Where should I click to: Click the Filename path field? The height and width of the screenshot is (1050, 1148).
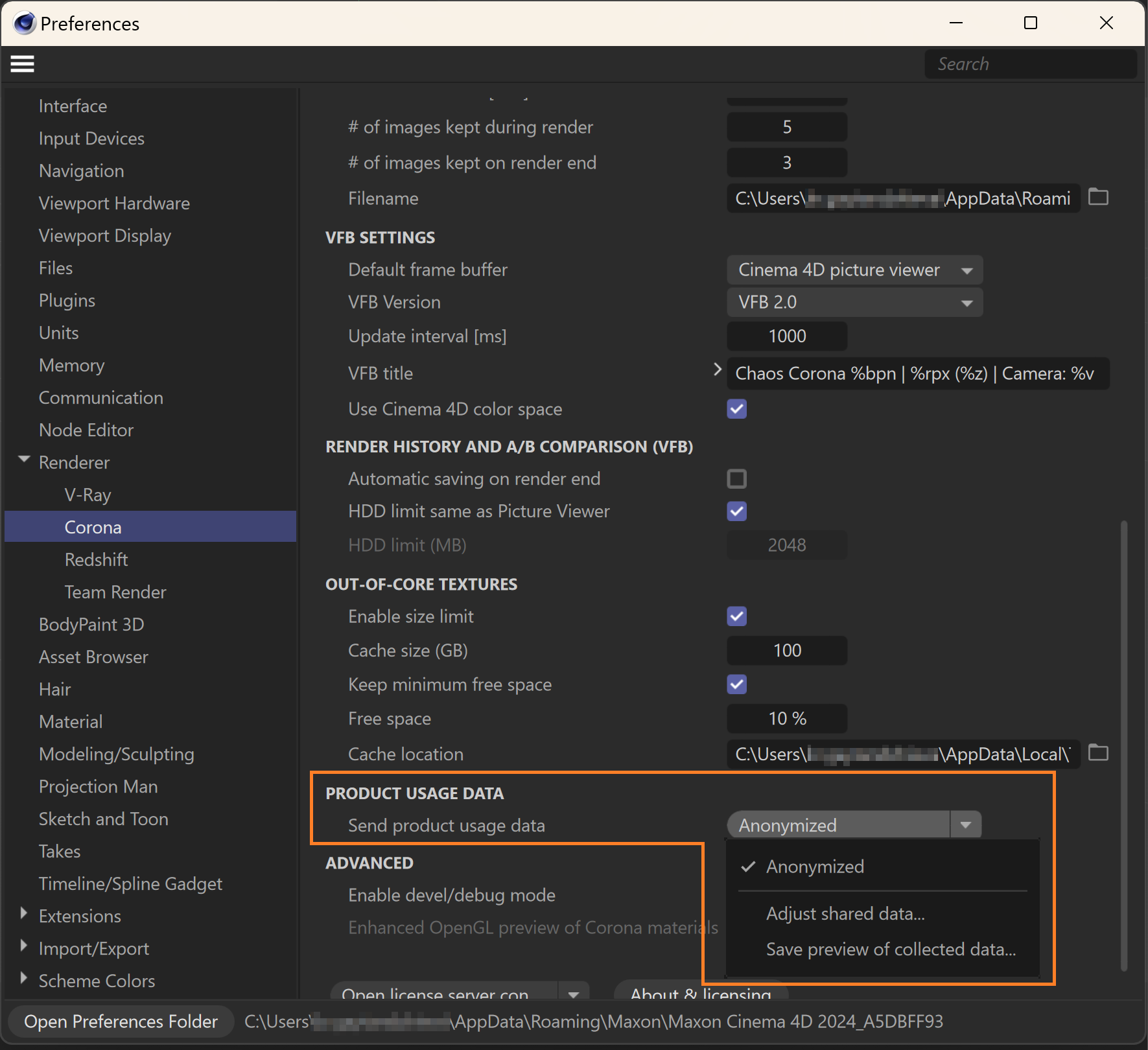(904, 198)
